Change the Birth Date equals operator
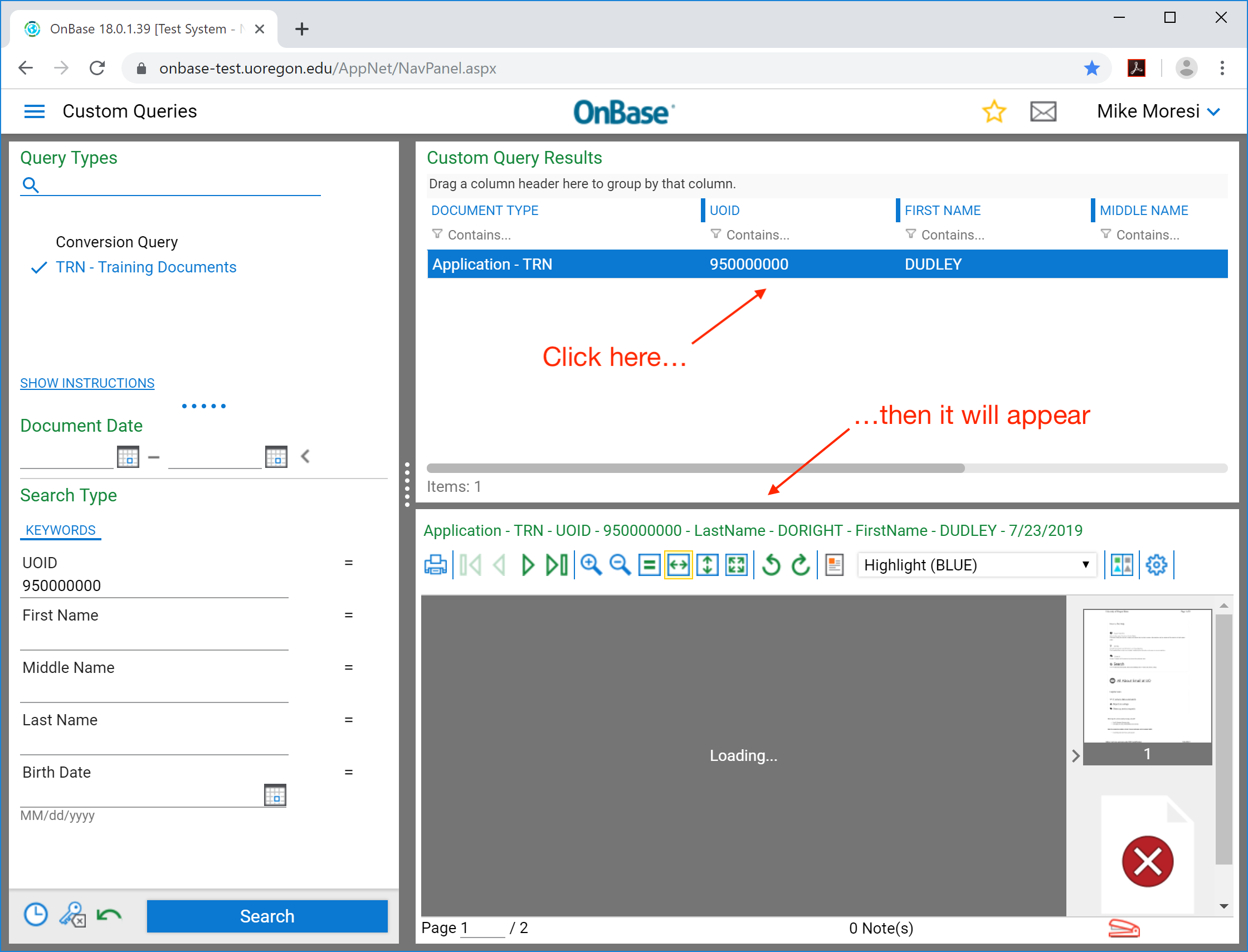1248x952 pixels. pos(349,772)
